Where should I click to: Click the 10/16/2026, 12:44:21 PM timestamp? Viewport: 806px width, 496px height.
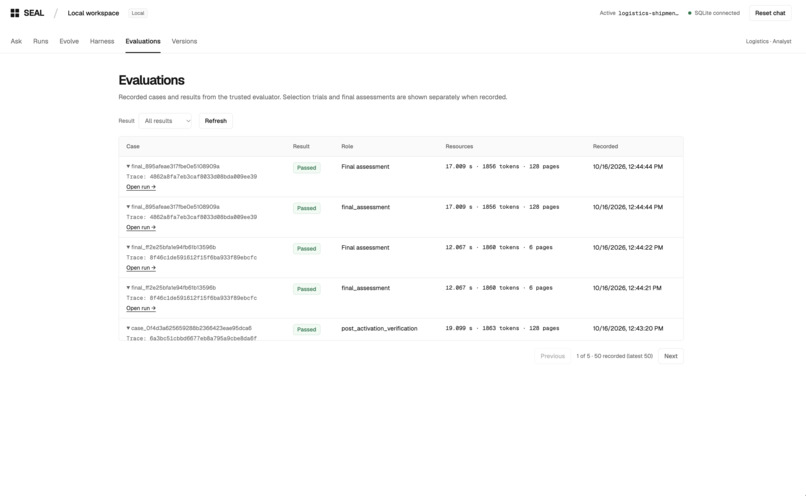click(x=627, y=288)
